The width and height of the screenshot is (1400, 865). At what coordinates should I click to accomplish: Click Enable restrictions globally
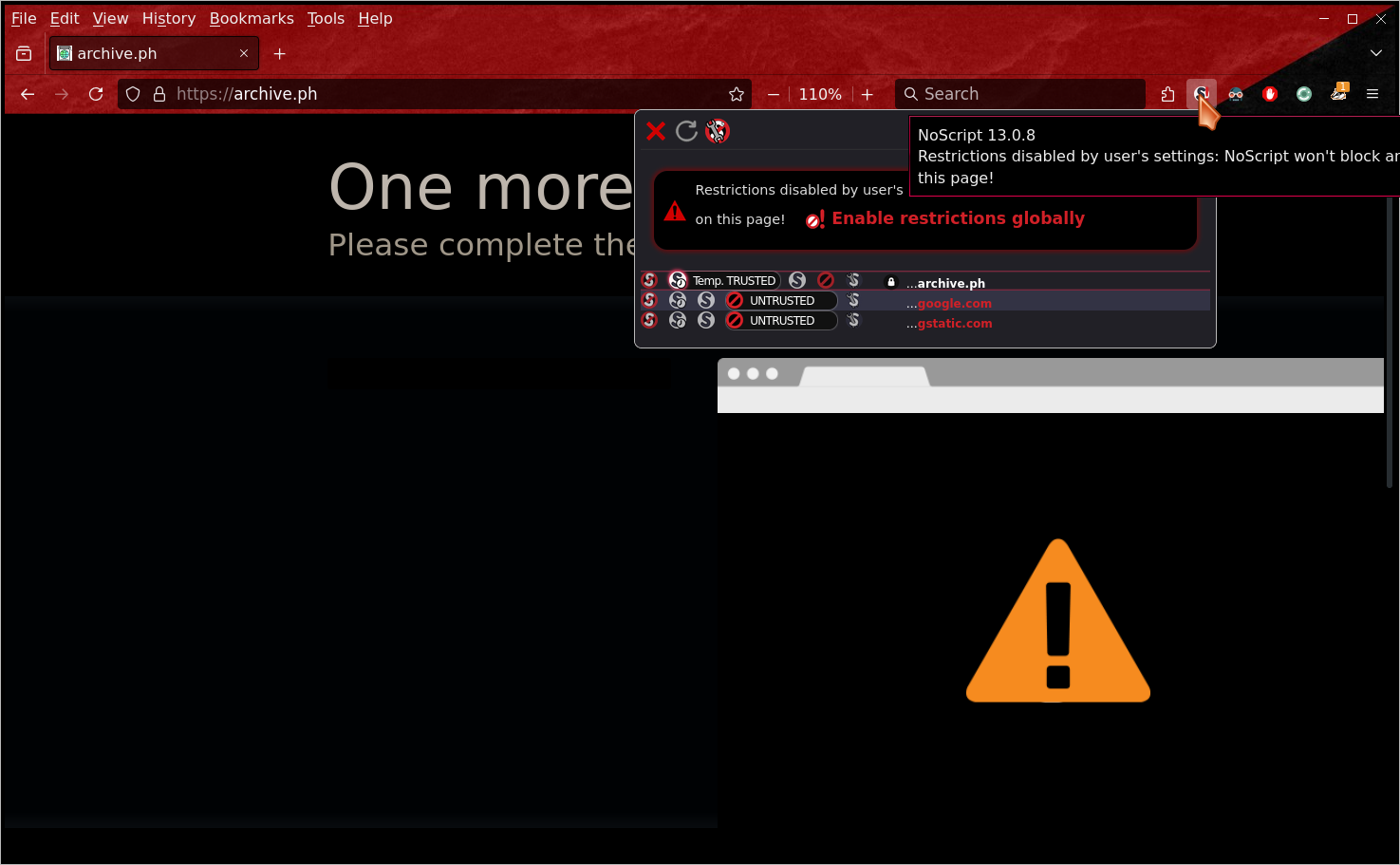pos(945,218)
